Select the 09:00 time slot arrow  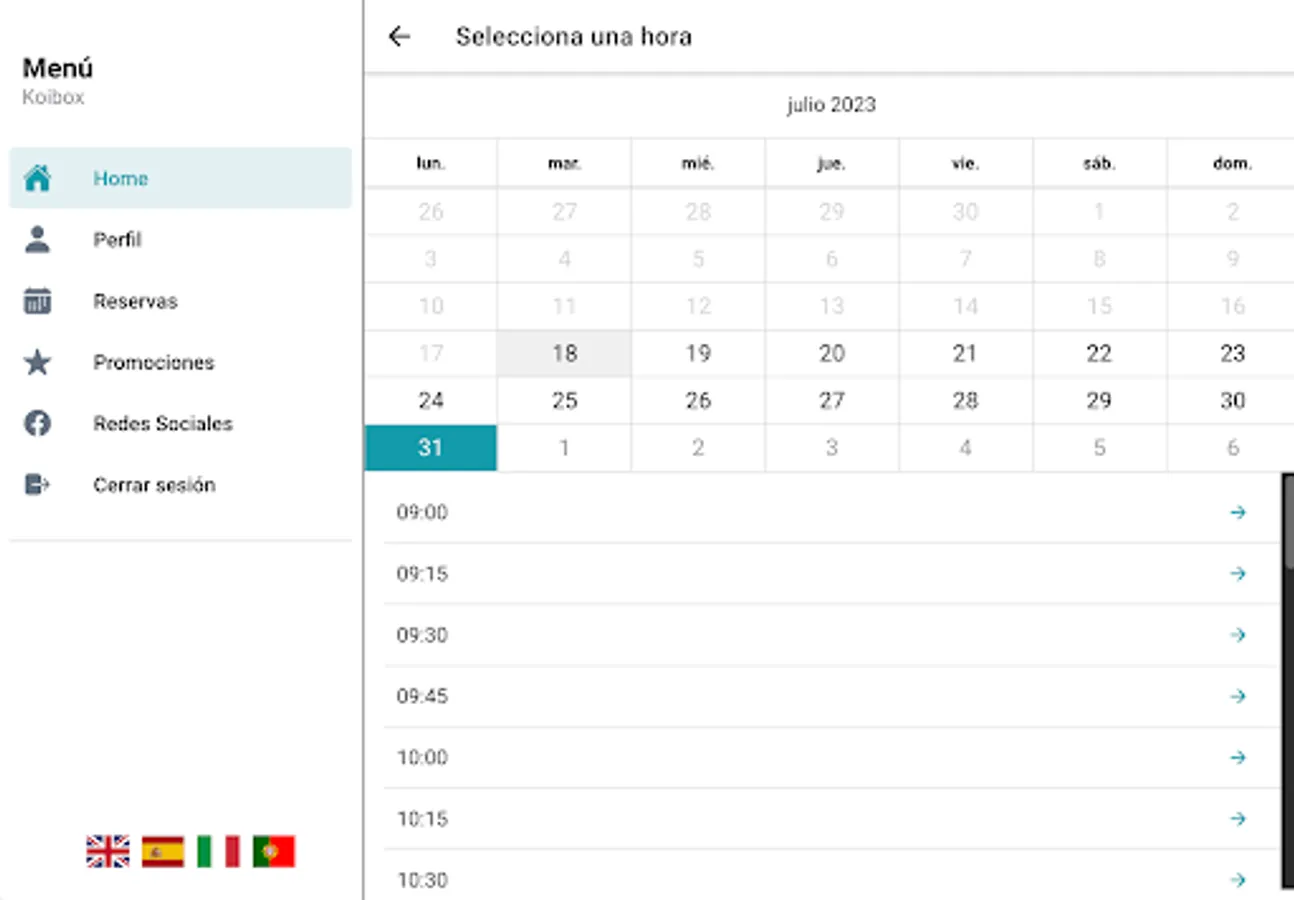click(x=1238, y=512)
